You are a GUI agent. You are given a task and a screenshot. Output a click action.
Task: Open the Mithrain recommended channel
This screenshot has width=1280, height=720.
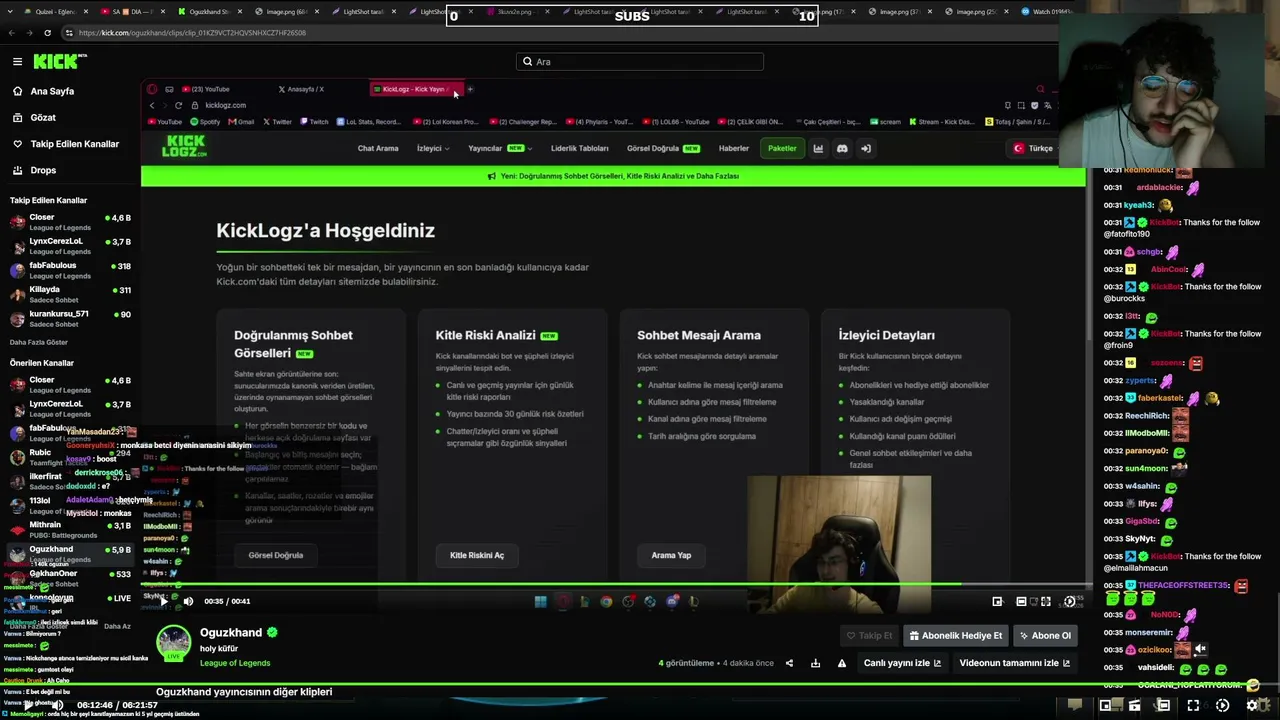point(70,529)
